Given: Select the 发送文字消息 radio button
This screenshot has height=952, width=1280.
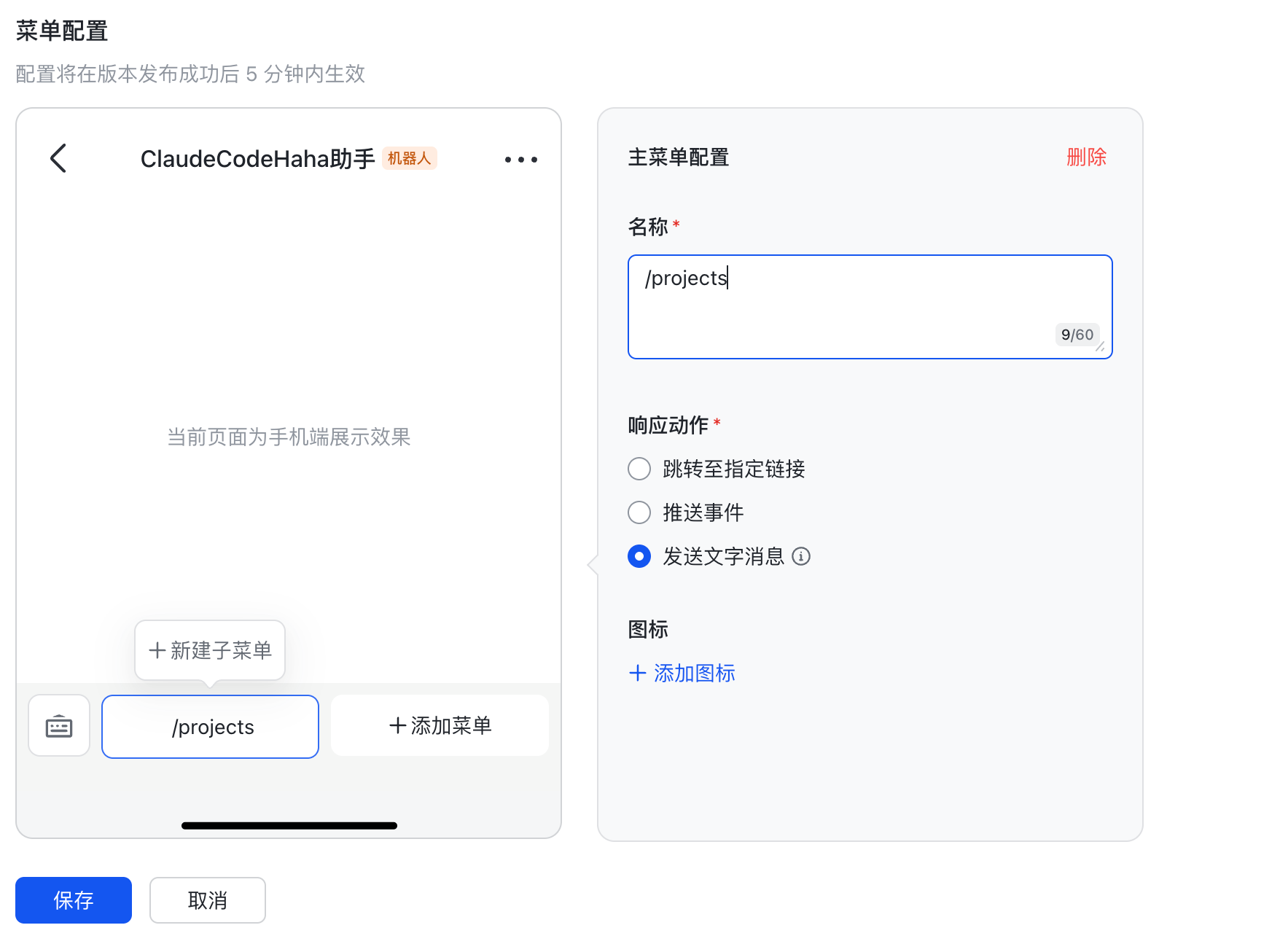Looking at the screenshot, I should pyautogui.click(x=639, y=557).
